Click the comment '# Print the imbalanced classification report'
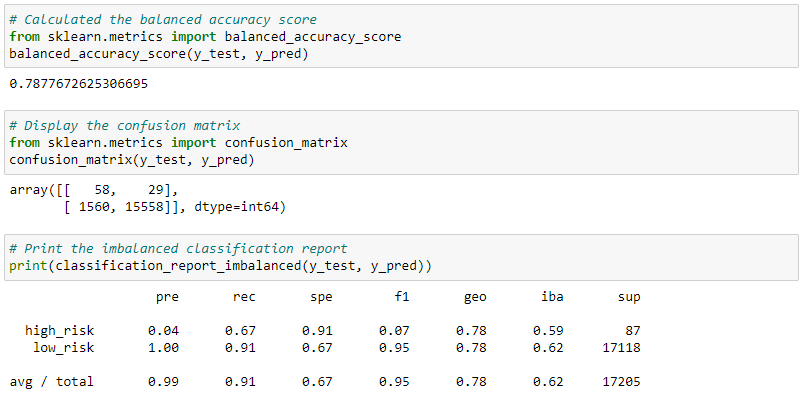Image resolution: width=803 pixels, height=395 pixels. [178, 249]
